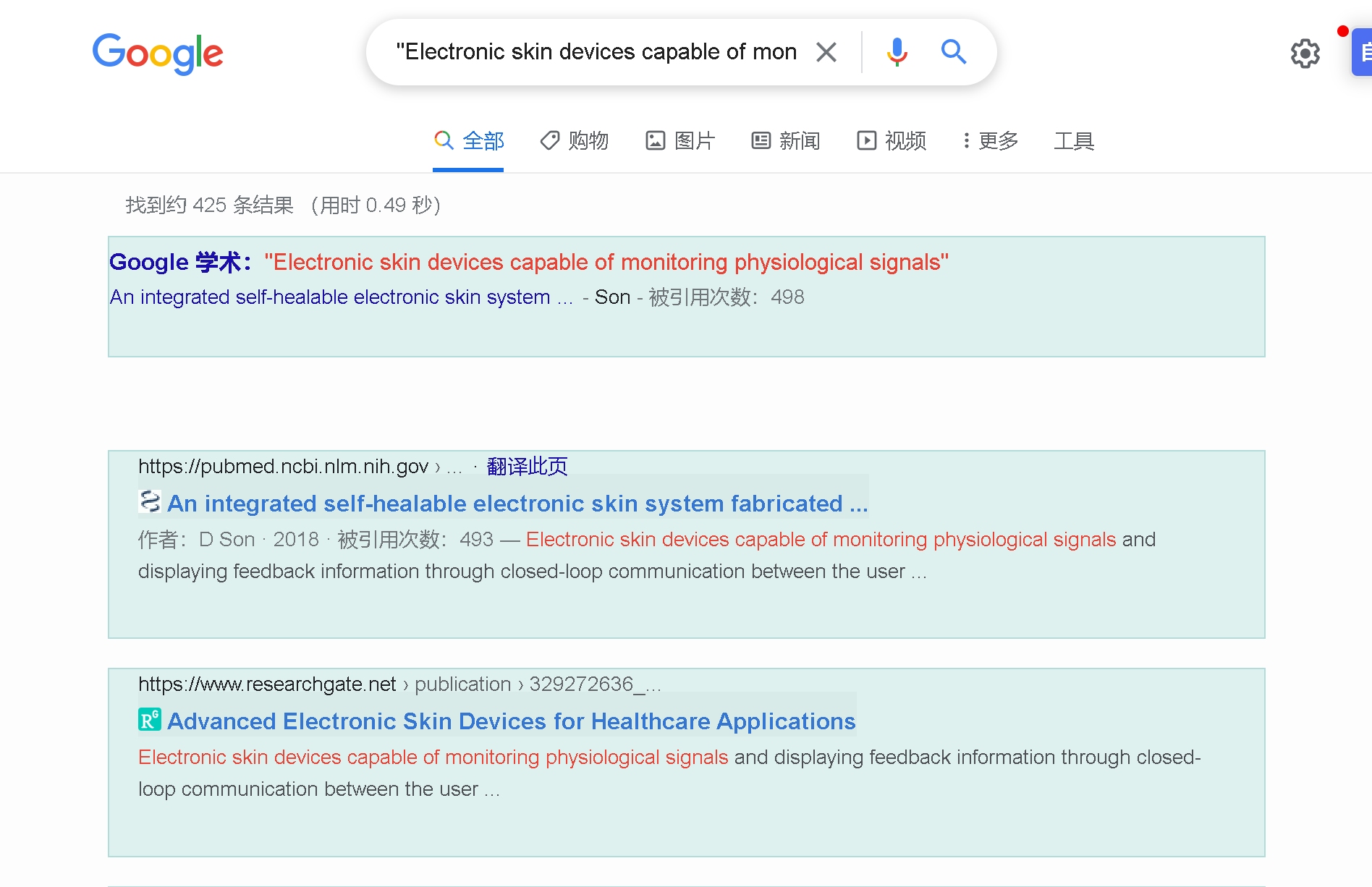
Task: Click the video icon next to 视频
Action: pyautogui.click(x=867, y=140)
